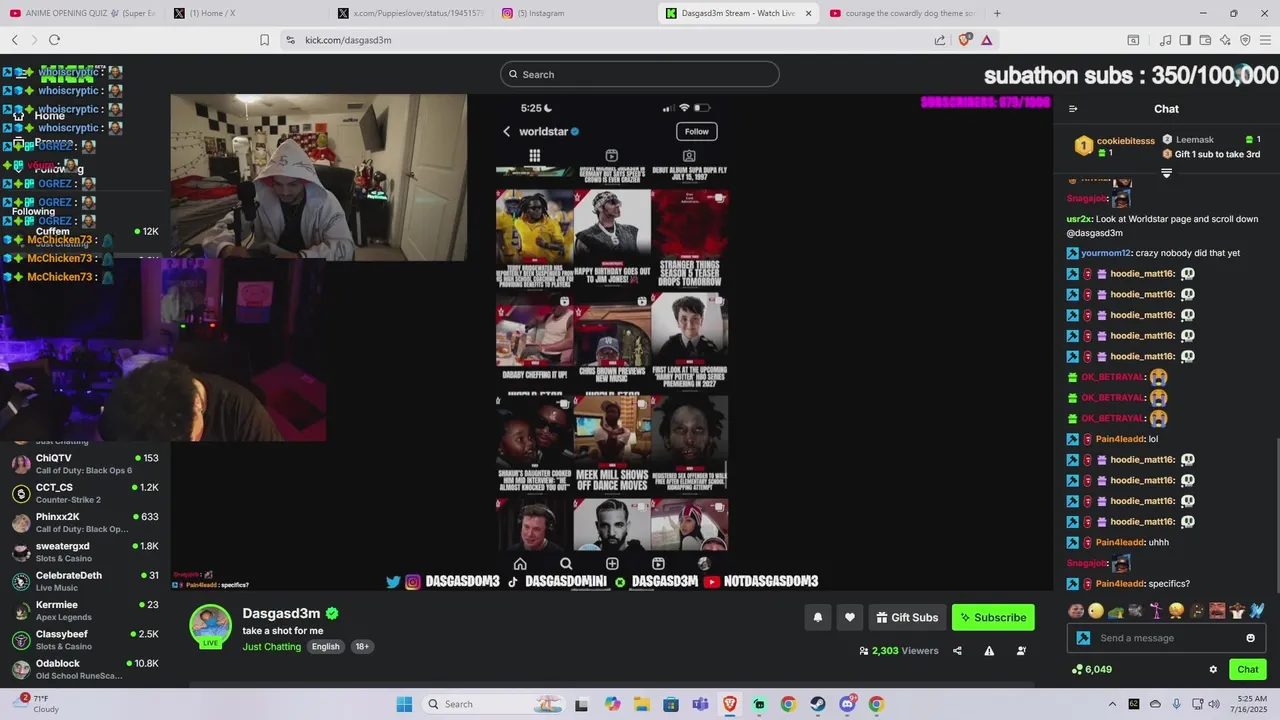
Task: Open Discord from the taskbar
Action: coord(848,704)
